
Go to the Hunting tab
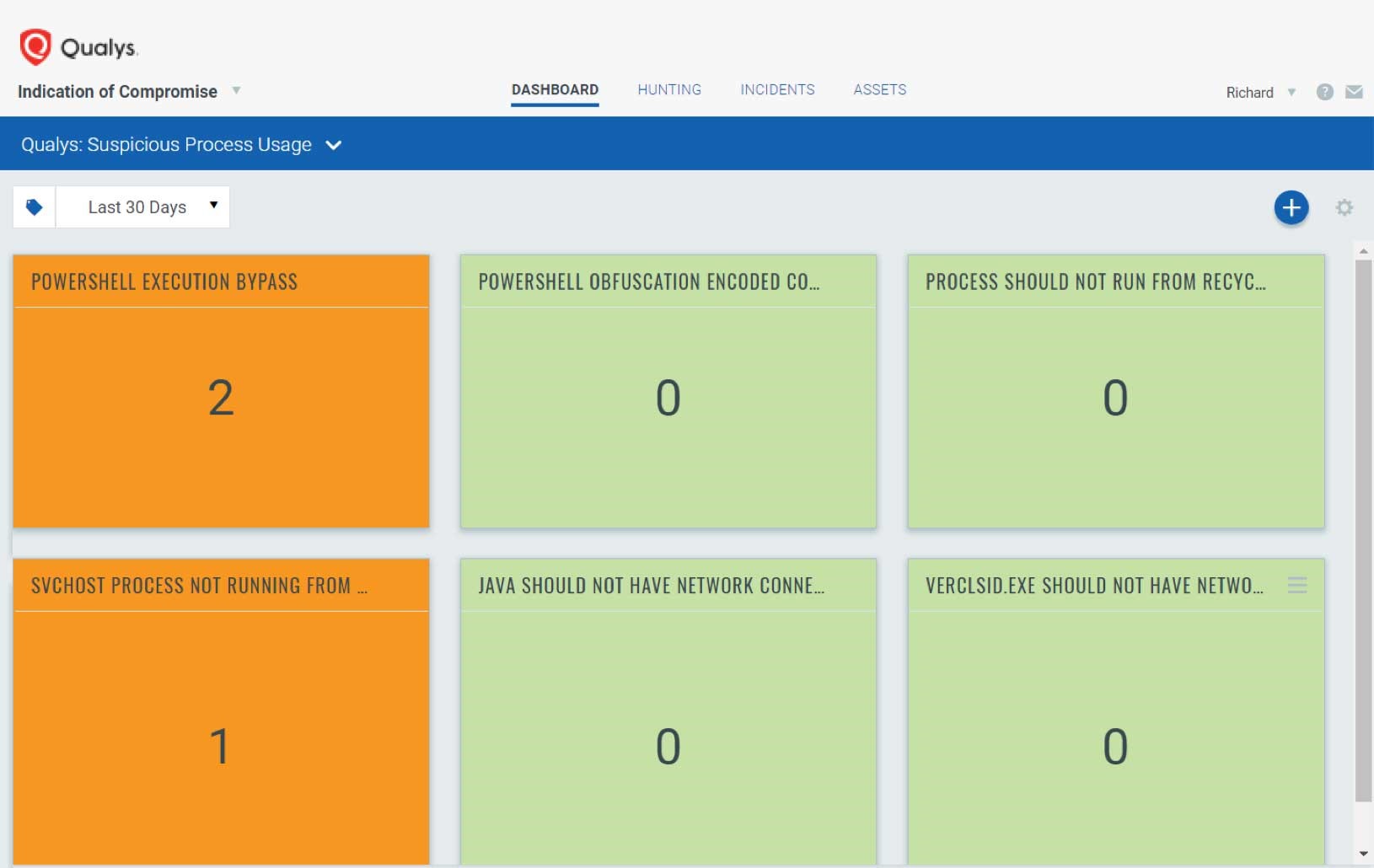669,89
